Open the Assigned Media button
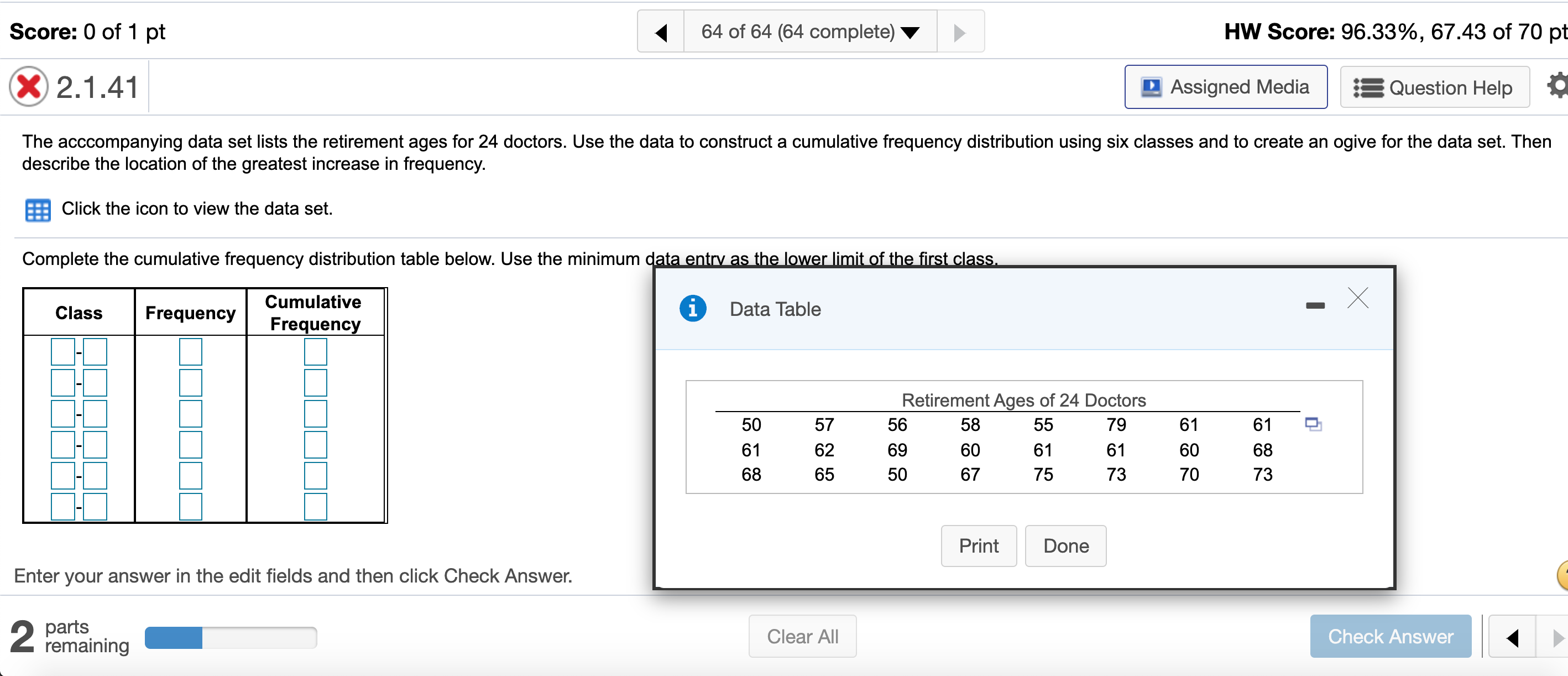1568x676 pixels. 1225,87
